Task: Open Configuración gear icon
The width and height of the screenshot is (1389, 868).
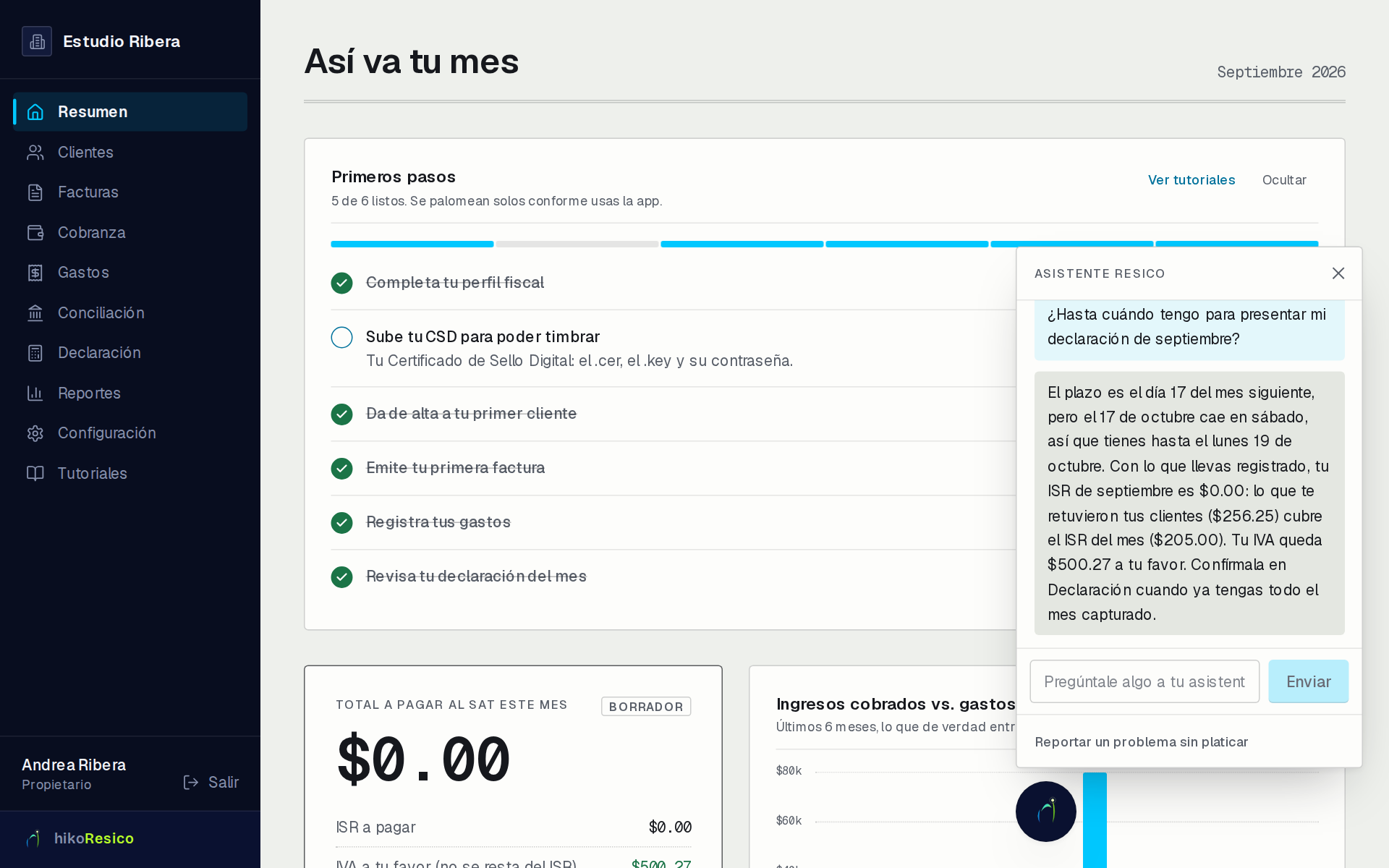Action: [35, 433]
